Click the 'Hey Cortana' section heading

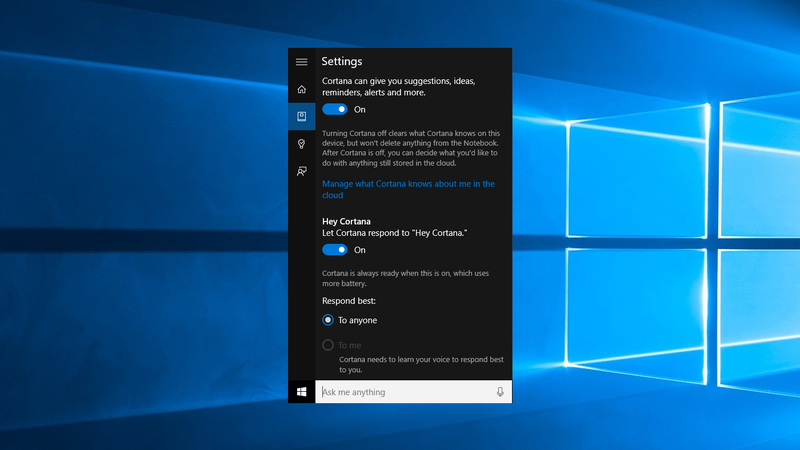tap(346, 221)
